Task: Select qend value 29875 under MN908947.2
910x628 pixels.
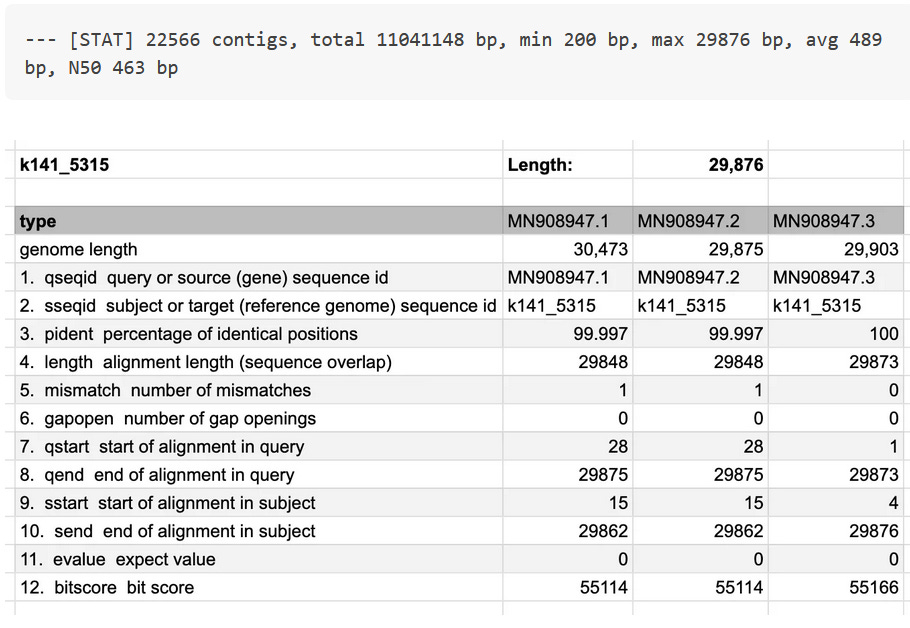Action: tap(700, 475)
